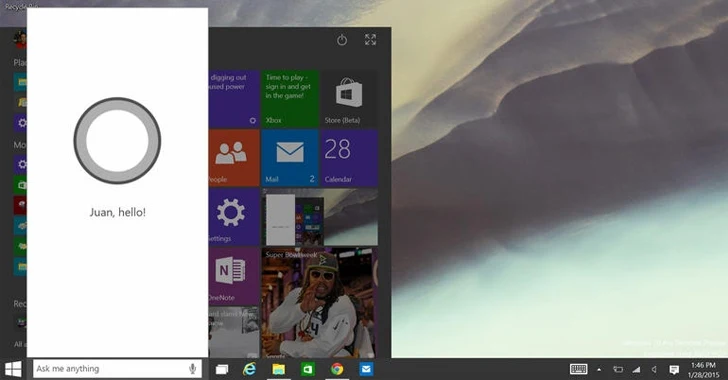Launch Google Chrome from taskbar
Viewport: 728px width, 380px height.
(x=337, y=369)
